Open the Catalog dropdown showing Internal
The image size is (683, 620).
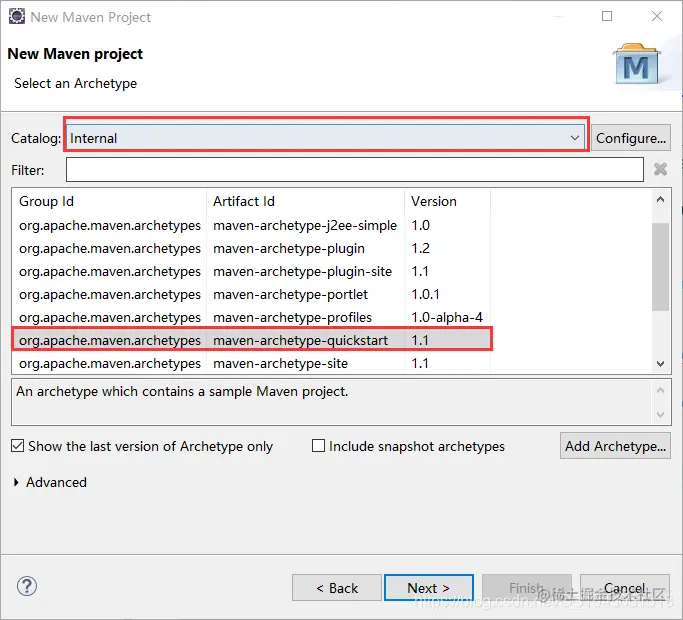(326, 138)
